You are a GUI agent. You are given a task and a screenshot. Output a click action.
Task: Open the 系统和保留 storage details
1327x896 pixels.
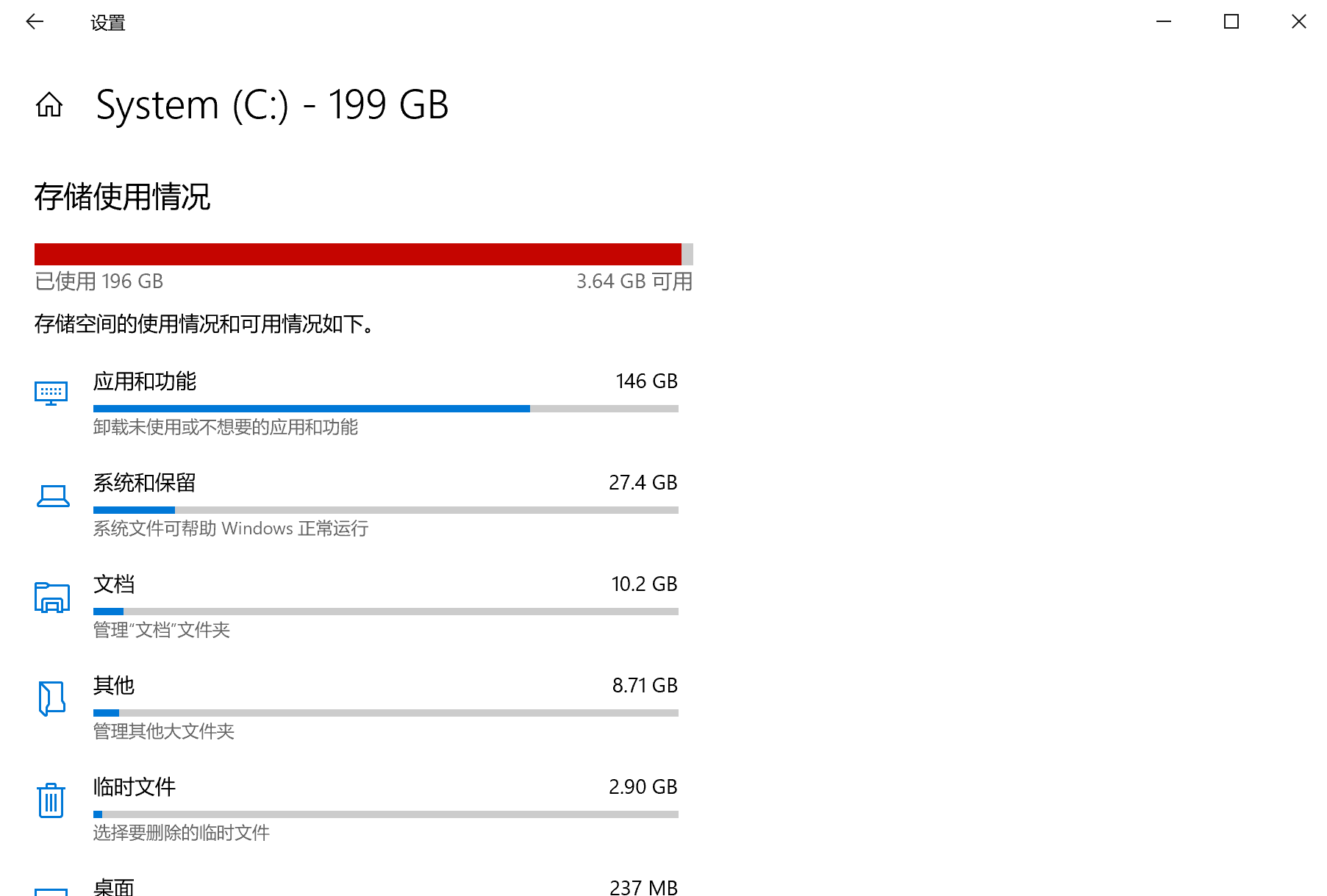145,483
